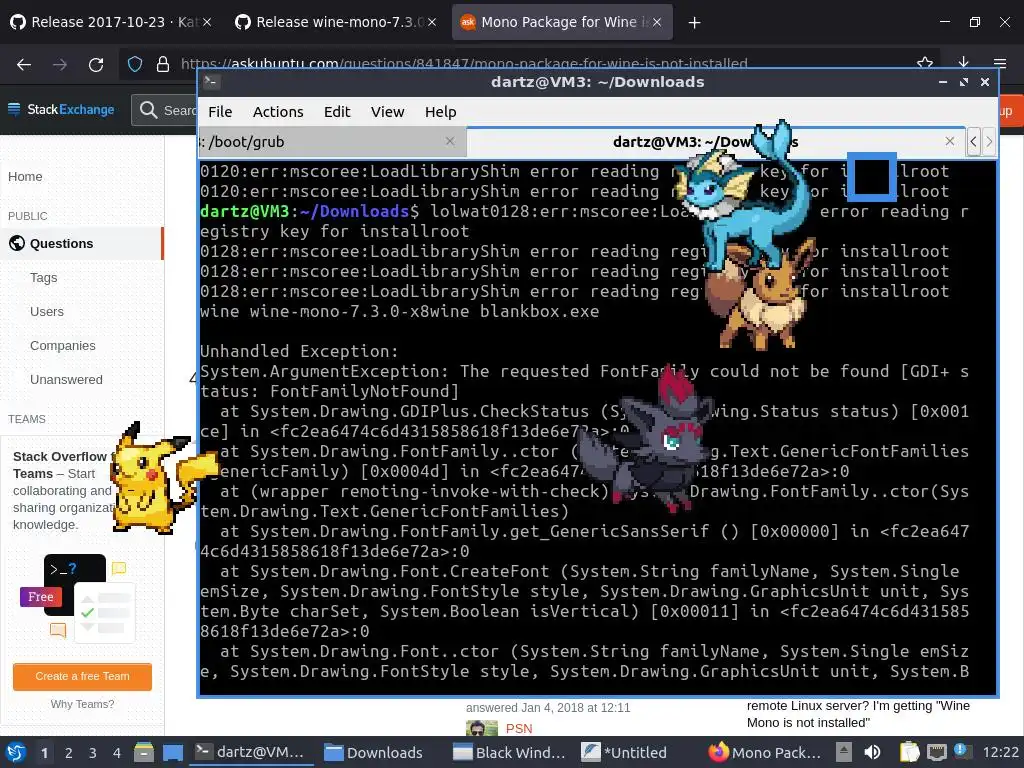Viewport: 1024px width, 768px height.
Task: Open the file manager launcher in taskbar
Action: pyautogui.click(x=144, y=752)
